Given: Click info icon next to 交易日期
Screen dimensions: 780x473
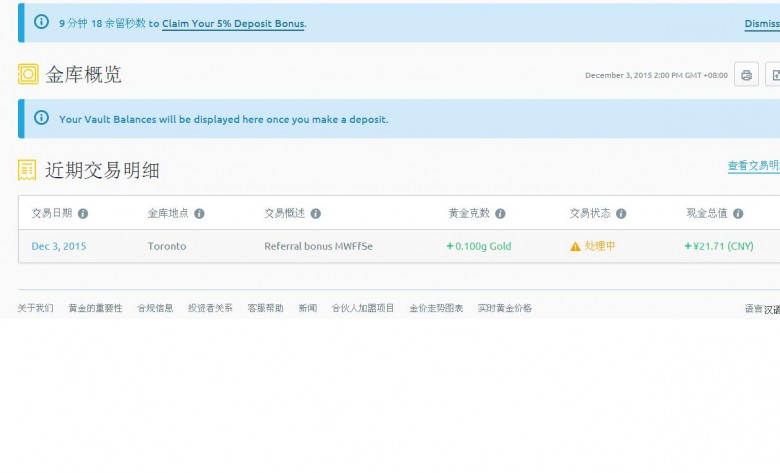Looking at the screenshot, I should 83,214.
